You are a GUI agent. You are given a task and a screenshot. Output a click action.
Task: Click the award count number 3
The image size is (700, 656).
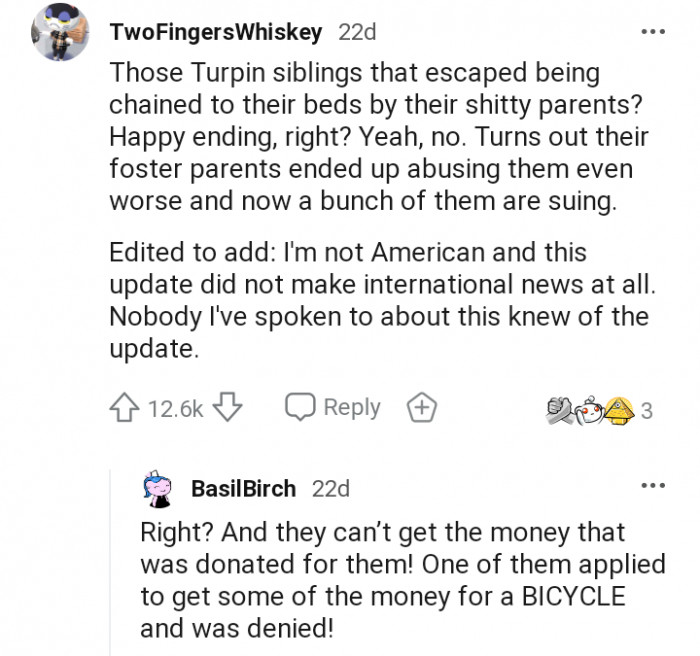point(646,410)
